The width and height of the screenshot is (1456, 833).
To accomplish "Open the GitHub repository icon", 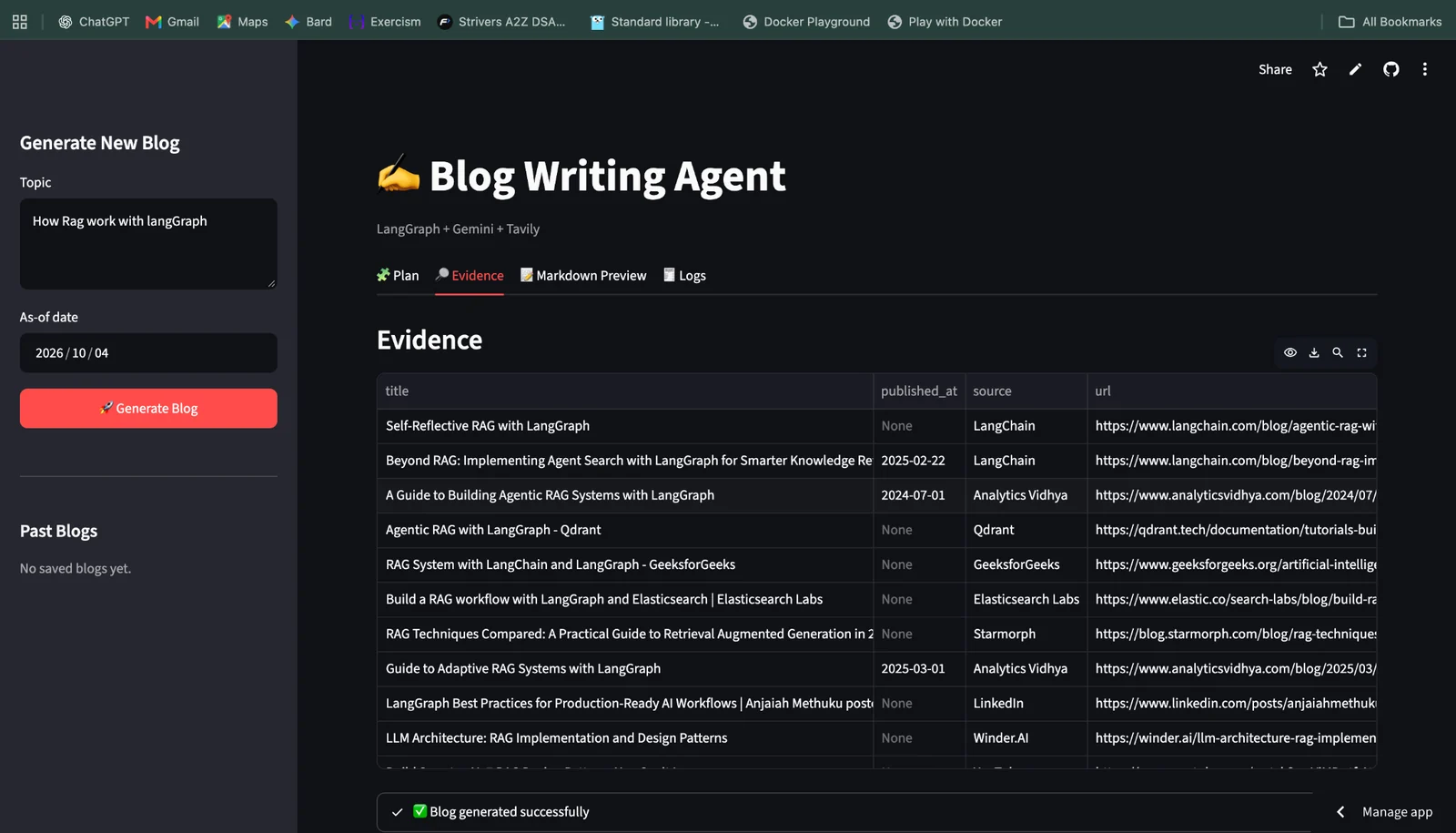I will 1390,69.
